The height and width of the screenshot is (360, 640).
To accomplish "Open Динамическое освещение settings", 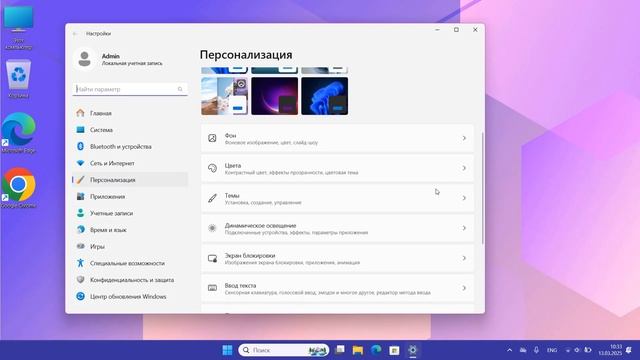I will (x=338, y=228).
